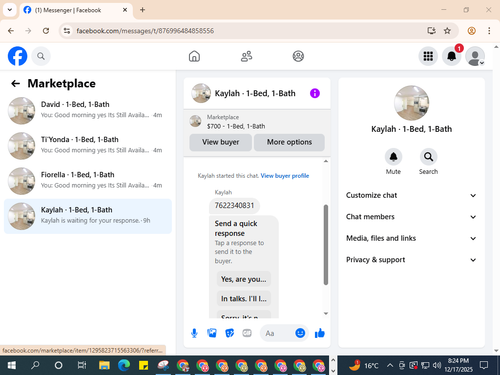Select Kaylah 1-Bed, 1-Bath conversation
This screenshot has height=375, width=500.
tap(88, 216)
